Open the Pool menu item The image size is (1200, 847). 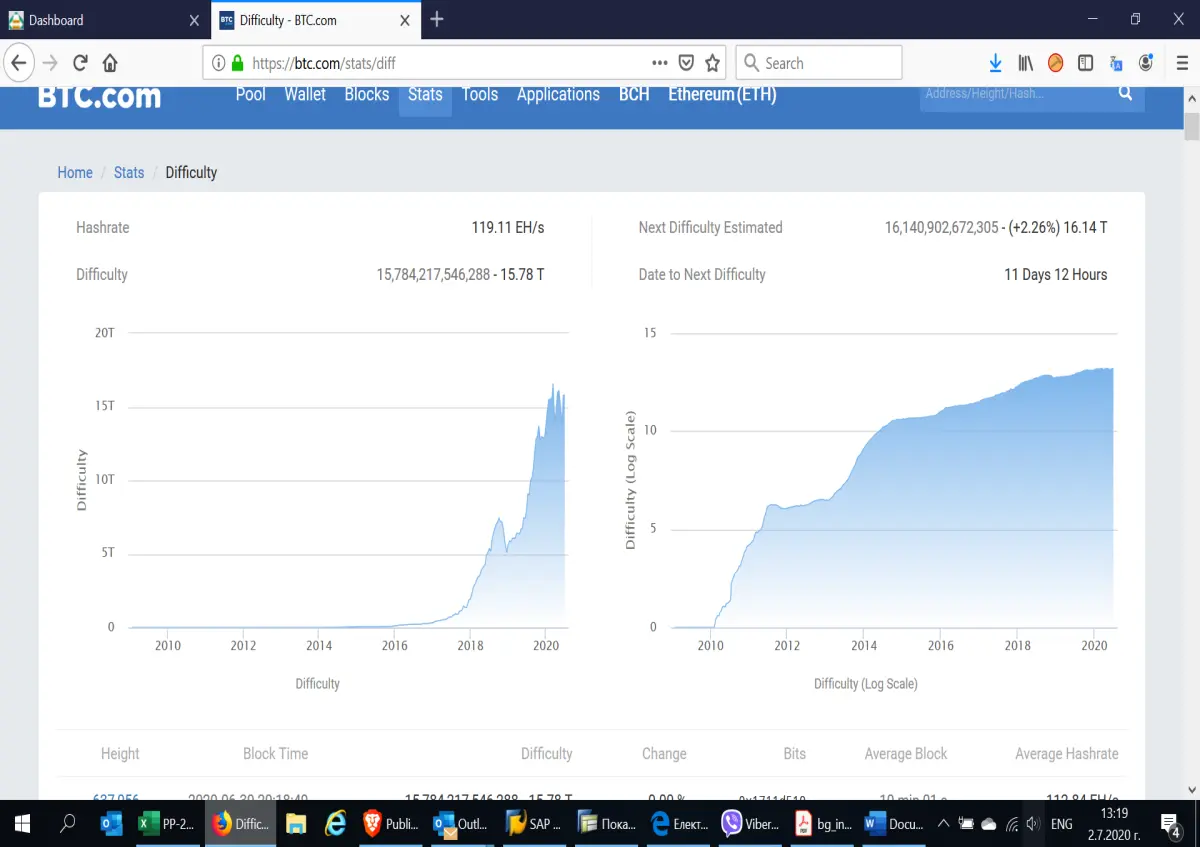coord(250,94)
